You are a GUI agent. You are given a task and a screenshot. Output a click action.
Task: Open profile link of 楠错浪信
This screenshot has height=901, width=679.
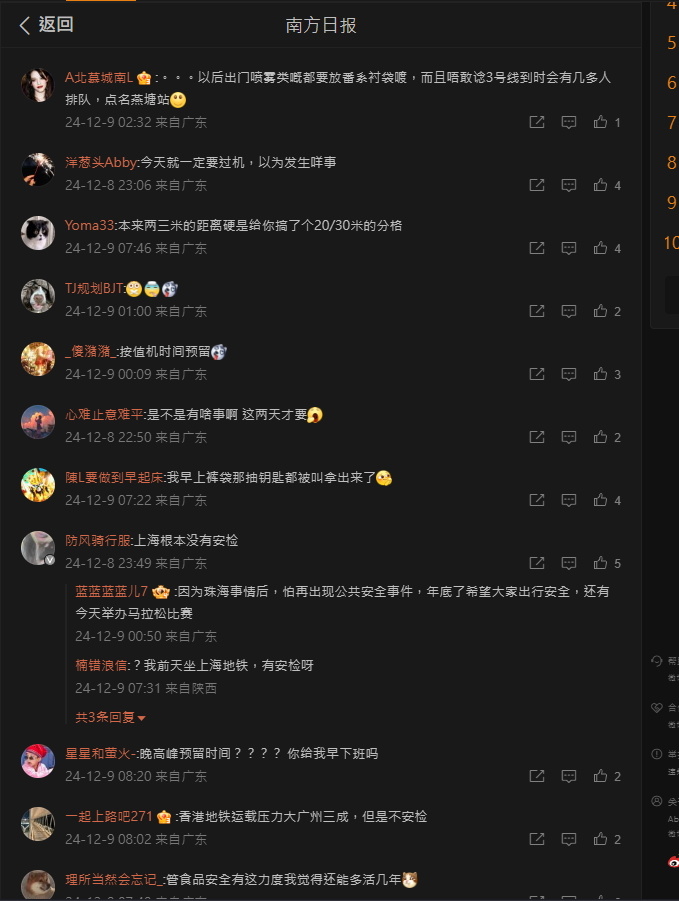click(x=101, y=665)
